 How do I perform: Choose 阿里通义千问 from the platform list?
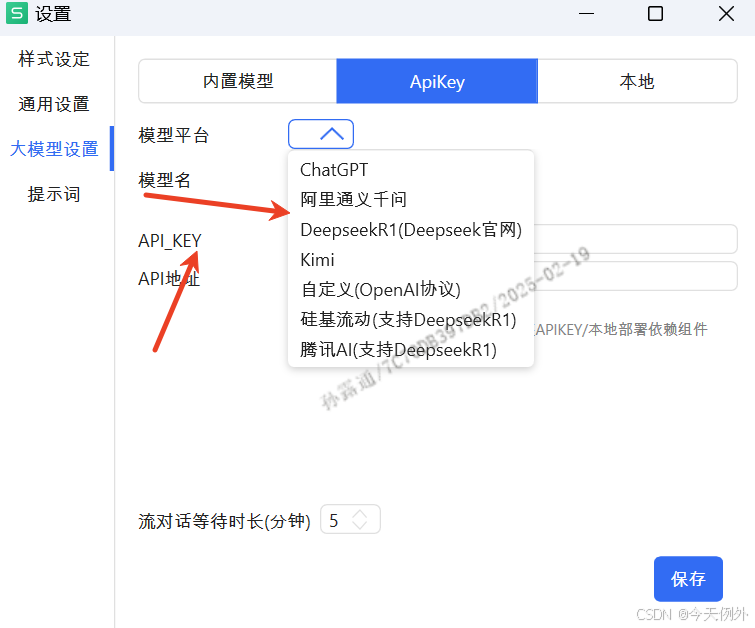(353, 199)
